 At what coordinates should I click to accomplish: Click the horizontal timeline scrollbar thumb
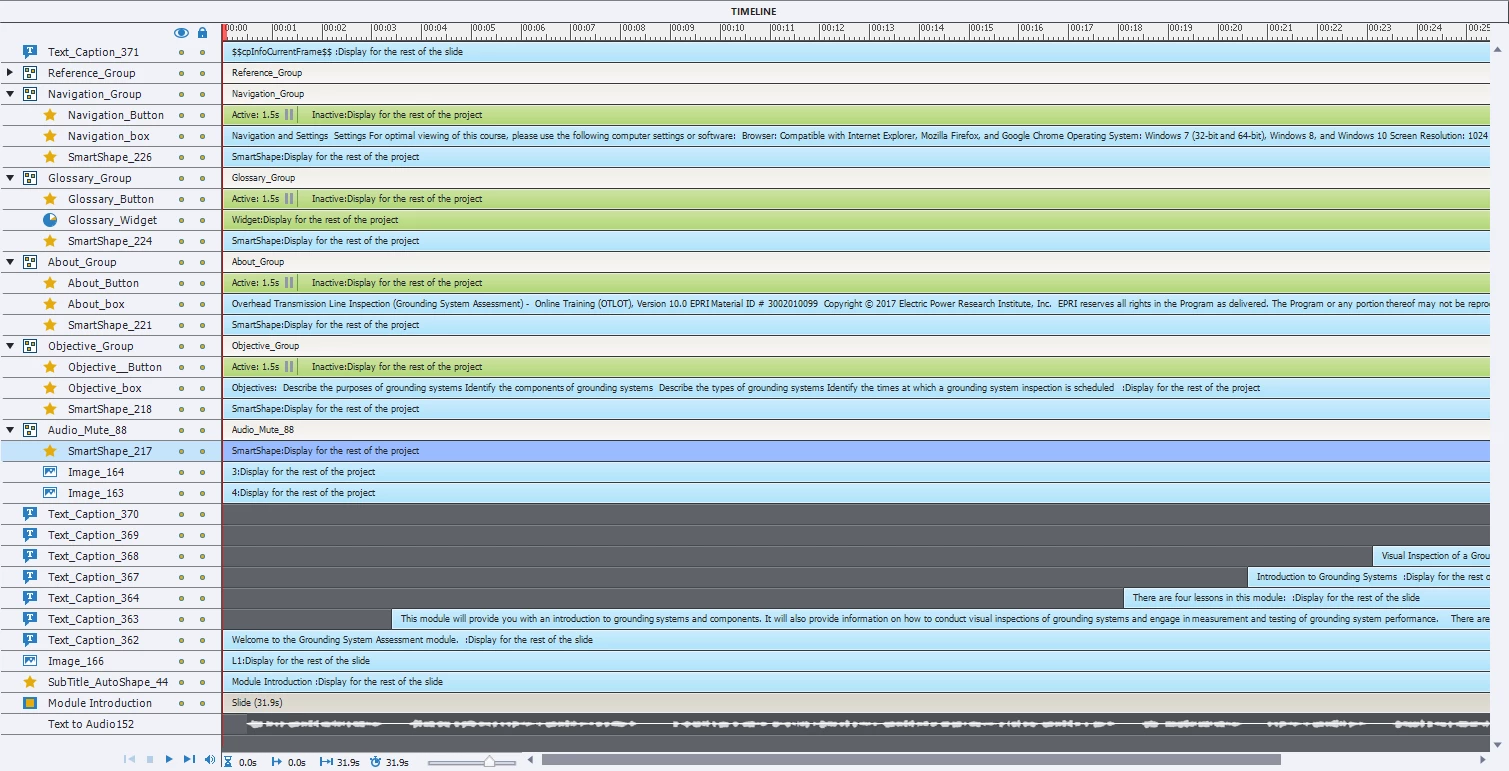(911, 760)
